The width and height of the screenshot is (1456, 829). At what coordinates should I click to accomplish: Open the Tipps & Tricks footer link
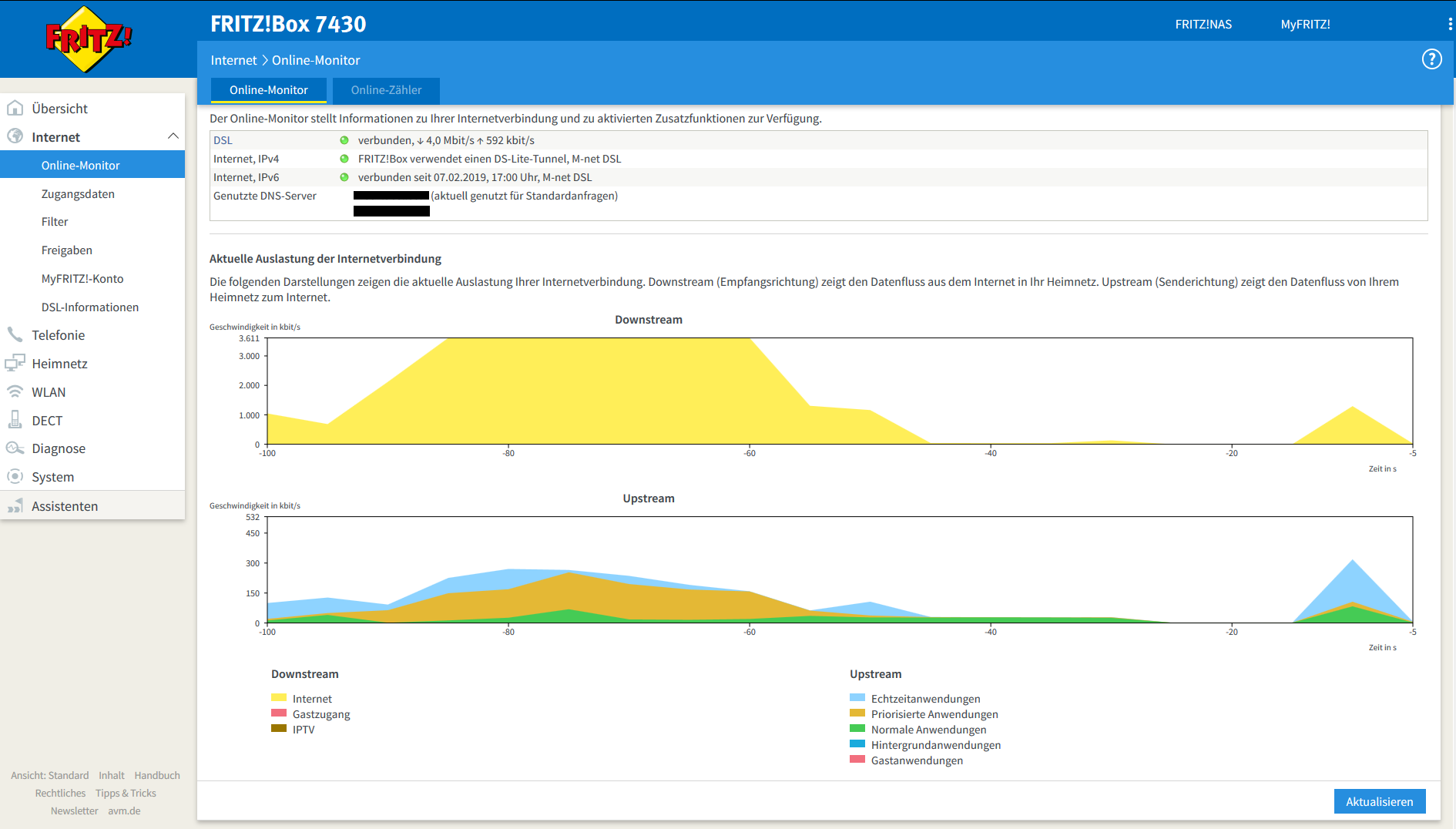pyautogui.click(x=126, y=793)
